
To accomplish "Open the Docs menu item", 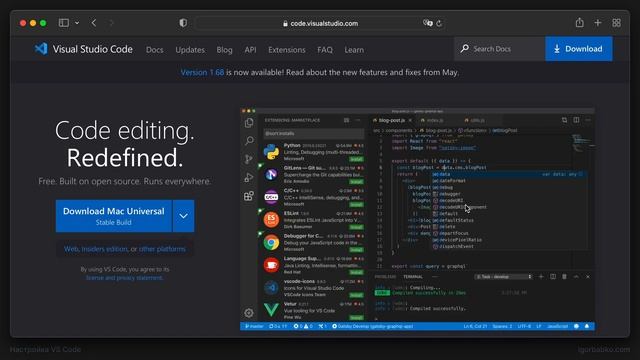I will (155, 50).
